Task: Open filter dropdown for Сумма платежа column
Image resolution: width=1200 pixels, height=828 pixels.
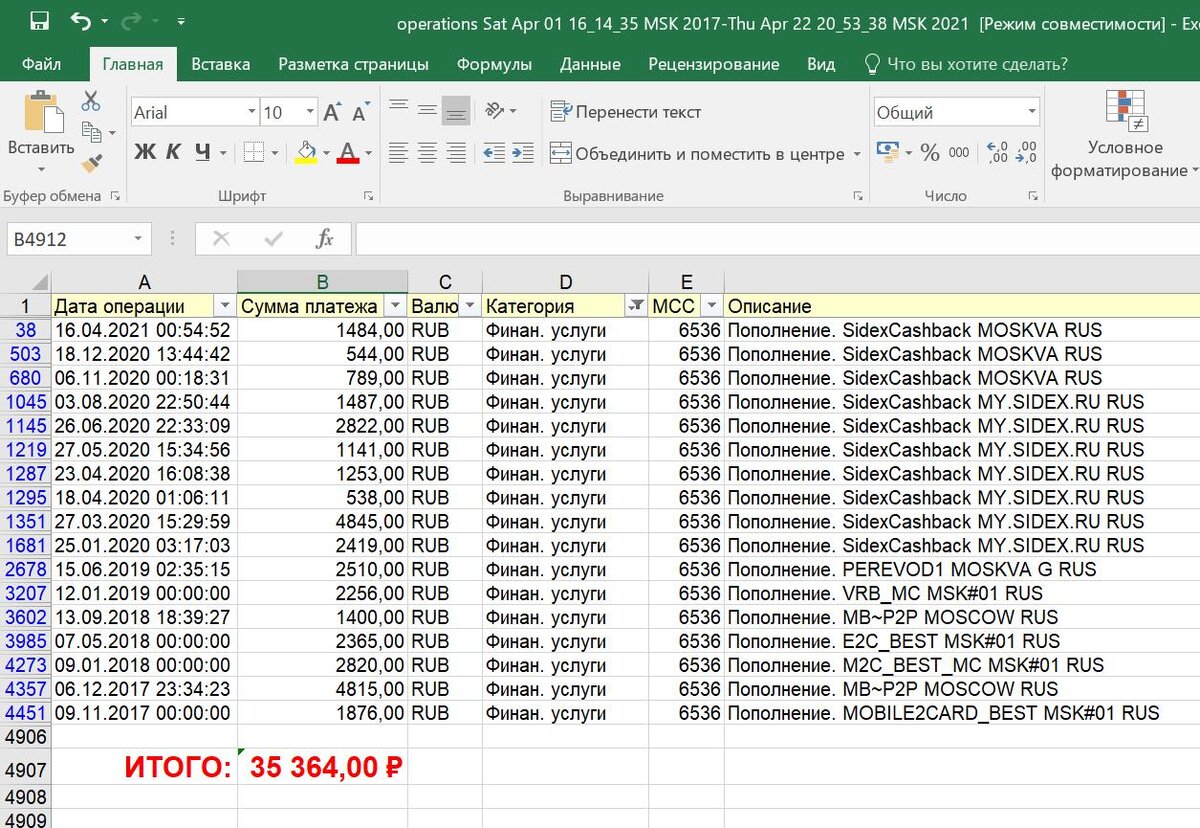Action: click(x=396, y=306)
